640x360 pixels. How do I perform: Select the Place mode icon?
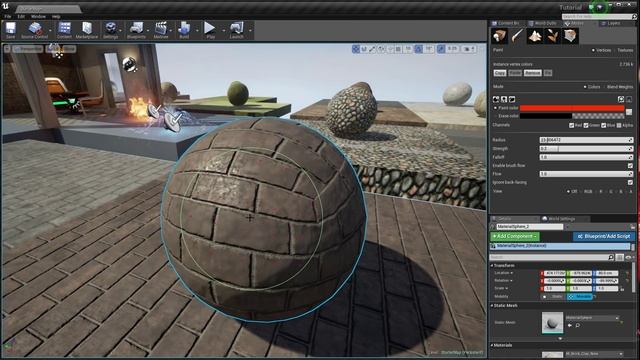(500, 36)
